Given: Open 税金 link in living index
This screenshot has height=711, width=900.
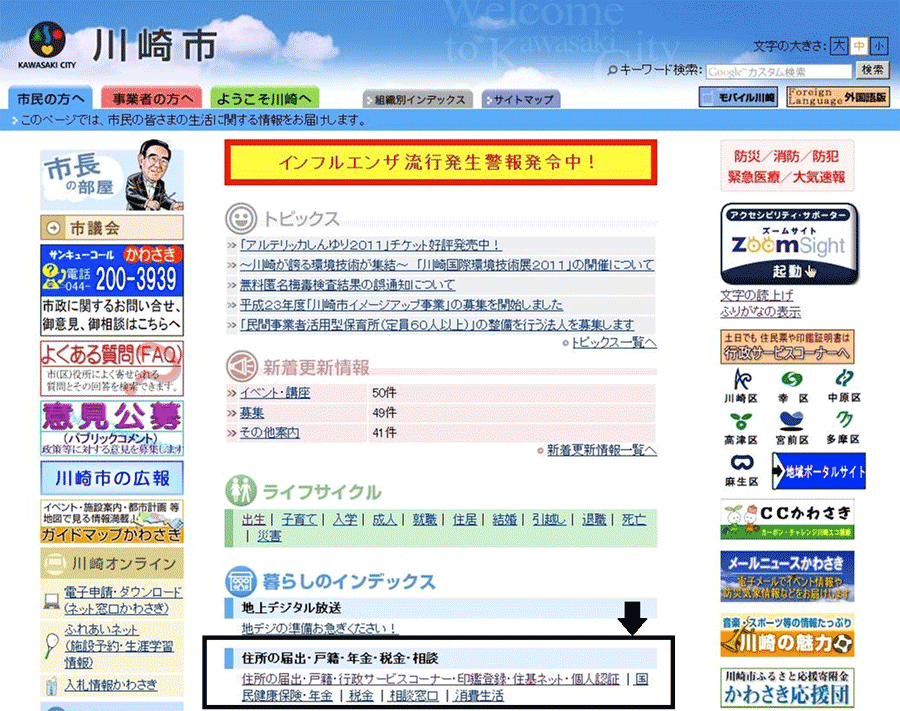Looking at the screenshot, I should pos(360,696).
